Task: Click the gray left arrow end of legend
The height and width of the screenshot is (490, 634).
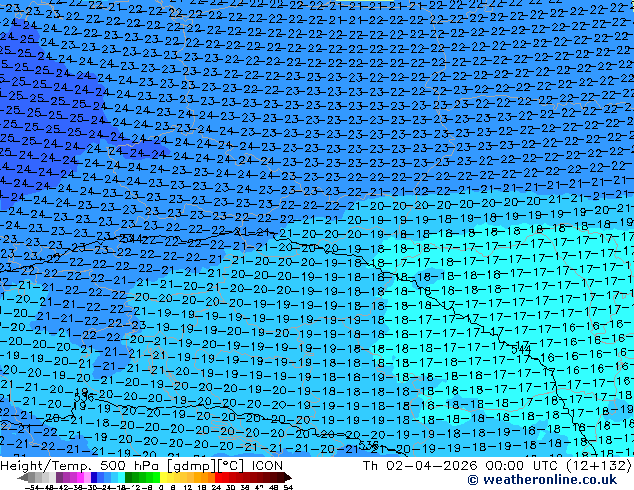Action: [x=22, y=477]
